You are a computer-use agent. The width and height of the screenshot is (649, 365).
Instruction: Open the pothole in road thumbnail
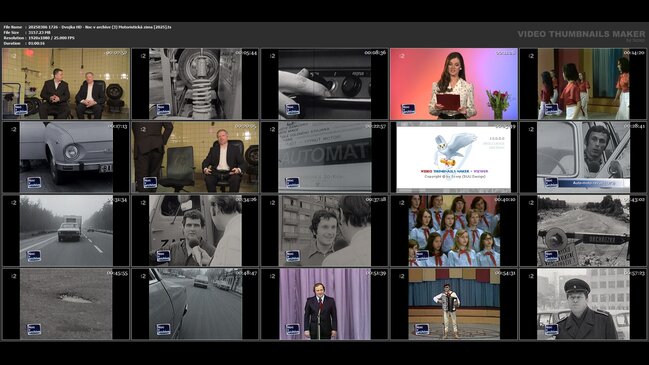[66, 304]
